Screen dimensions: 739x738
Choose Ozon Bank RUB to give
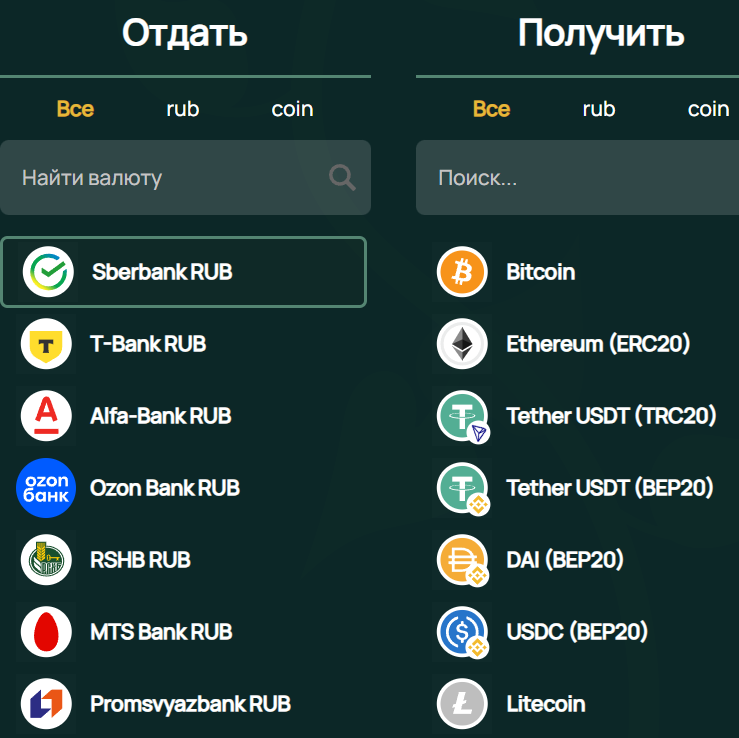pyautogui.click(x=184, y=488)
